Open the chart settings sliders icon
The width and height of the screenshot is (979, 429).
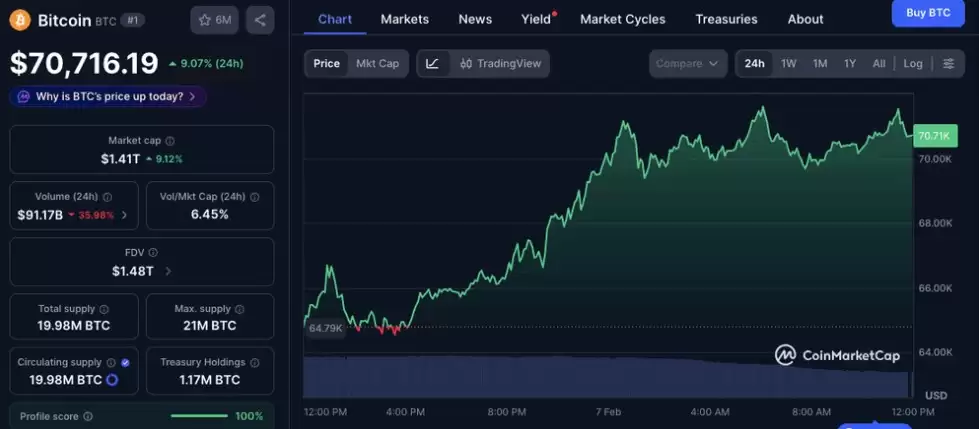tap(948, 64)
